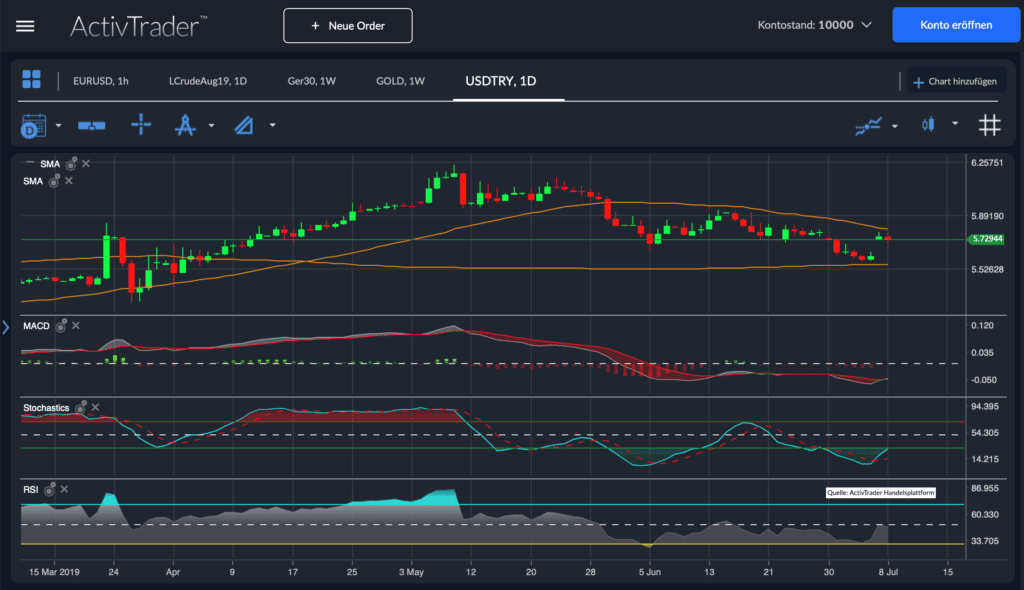1024x590 pixels.
Task: Select the trend line channel tool
Action: (x=244, y=125)
